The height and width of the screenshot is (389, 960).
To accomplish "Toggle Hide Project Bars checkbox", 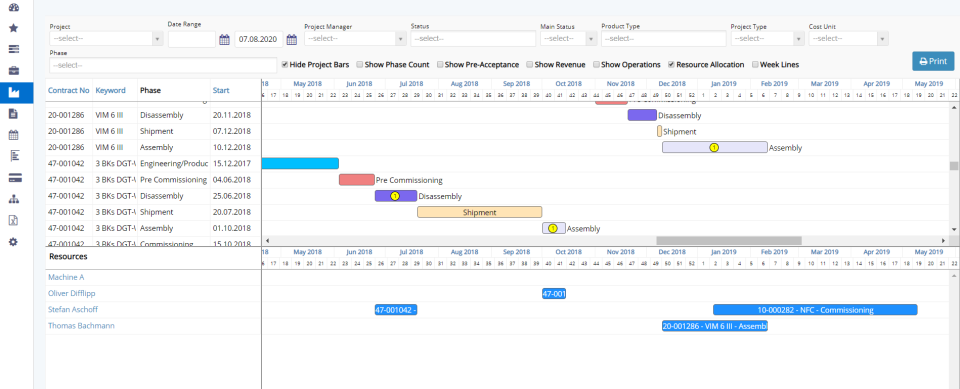I will [x=285, y=64].
